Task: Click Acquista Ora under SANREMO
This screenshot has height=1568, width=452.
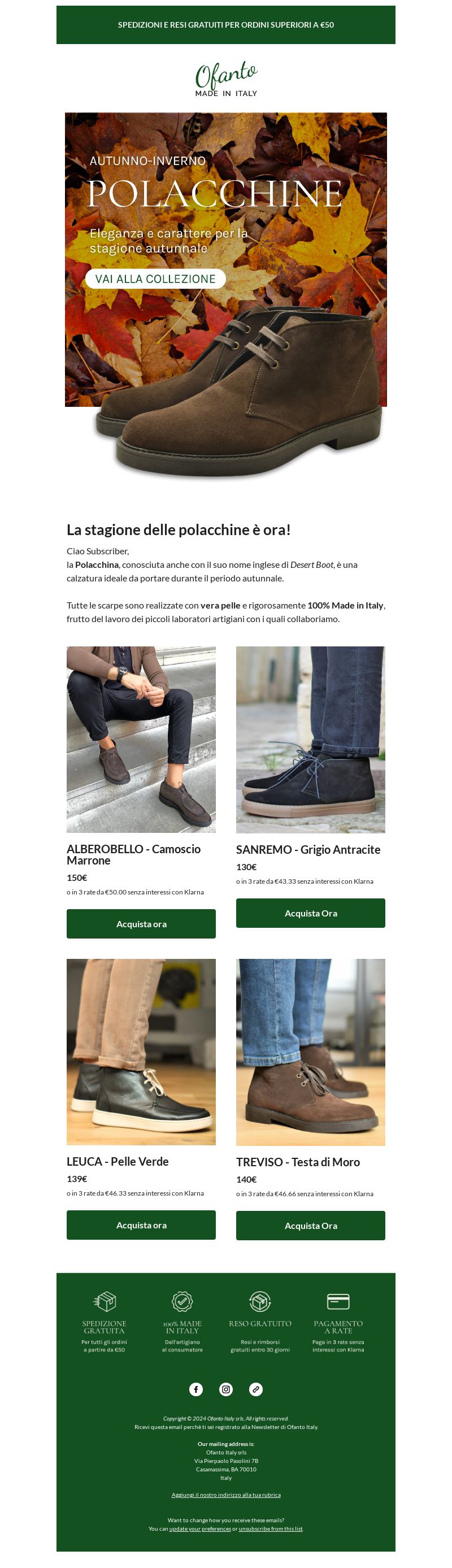Action: click(311, 913)
